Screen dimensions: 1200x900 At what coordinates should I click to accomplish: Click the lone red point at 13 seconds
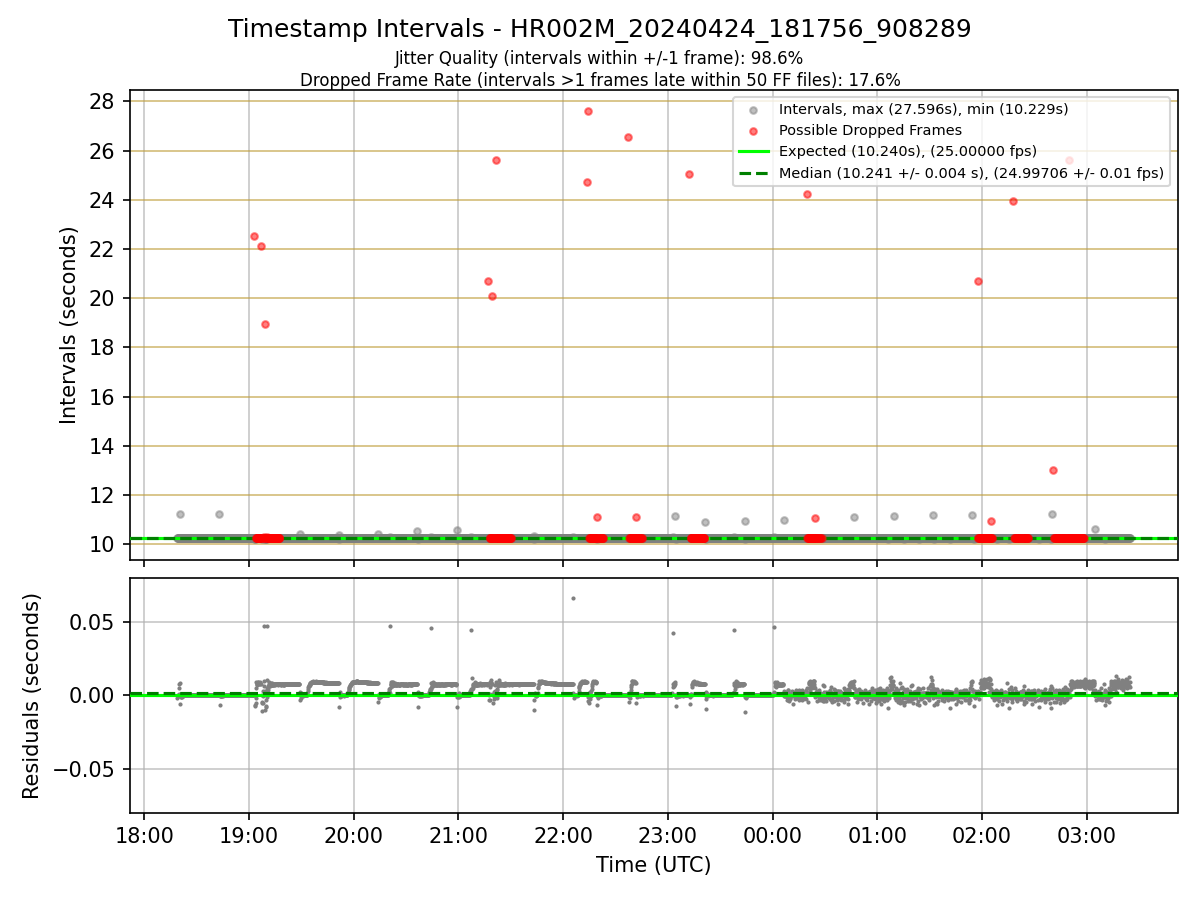point(1053,470)
